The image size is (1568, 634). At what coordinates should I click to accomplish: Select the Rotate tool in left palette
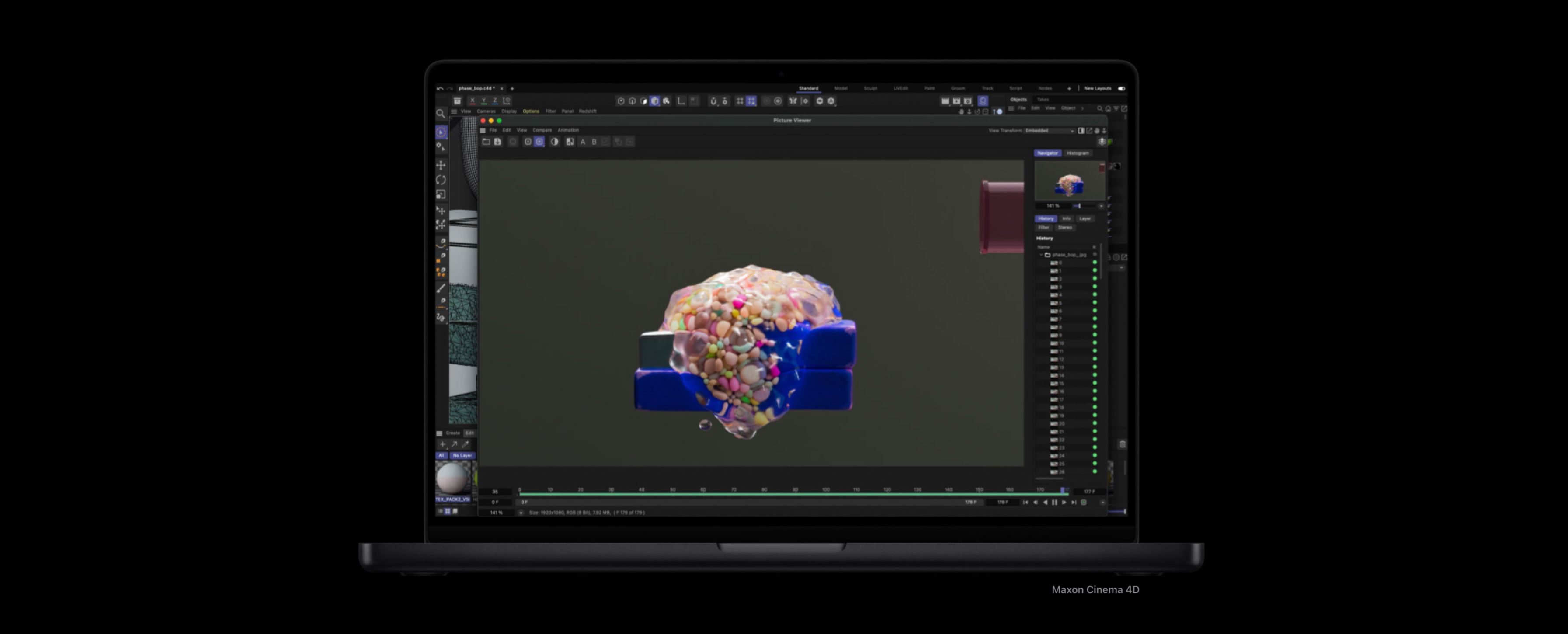point(442,180)
